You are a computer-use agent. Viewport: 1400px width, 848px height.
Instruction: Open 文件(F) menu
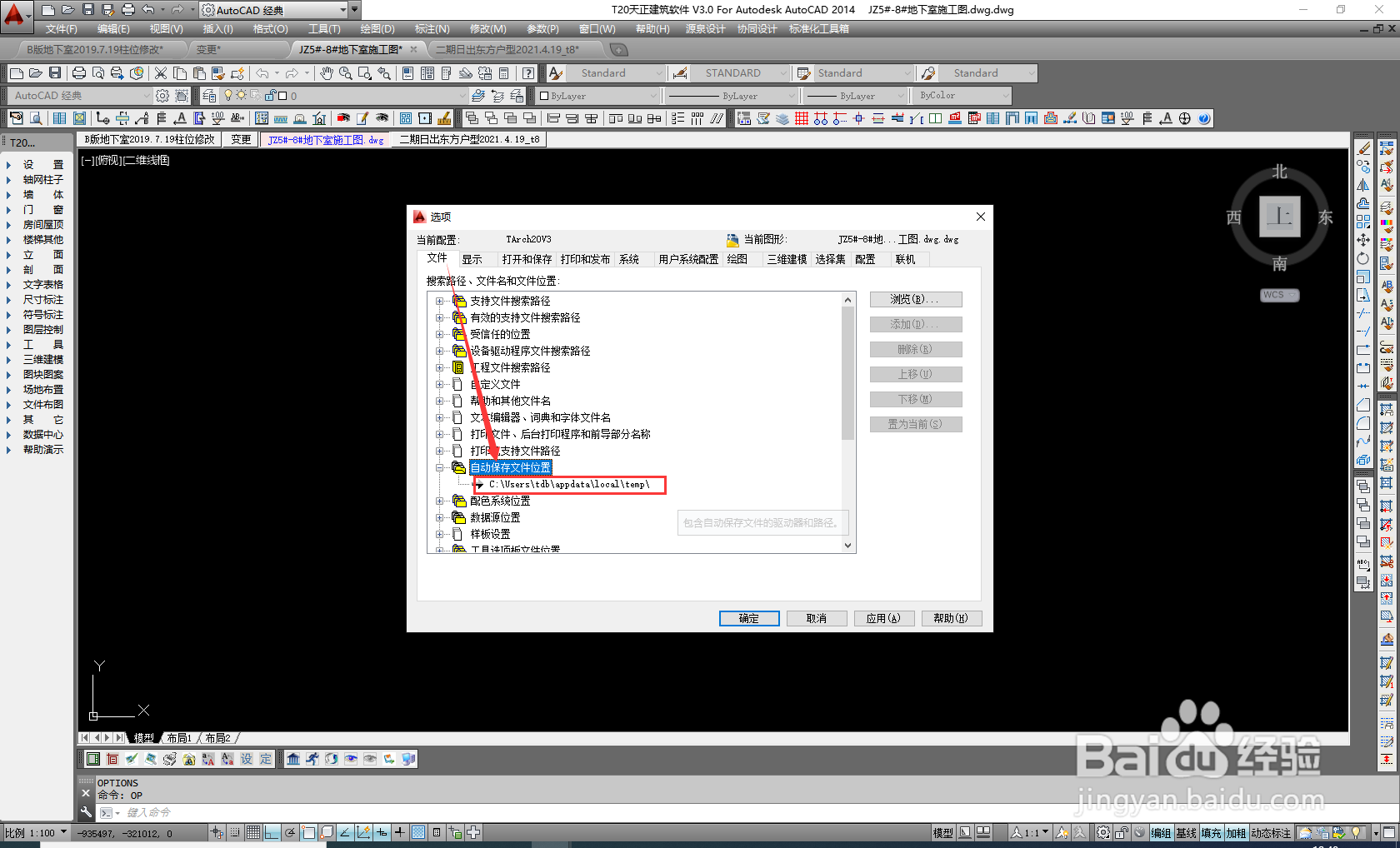62,29
